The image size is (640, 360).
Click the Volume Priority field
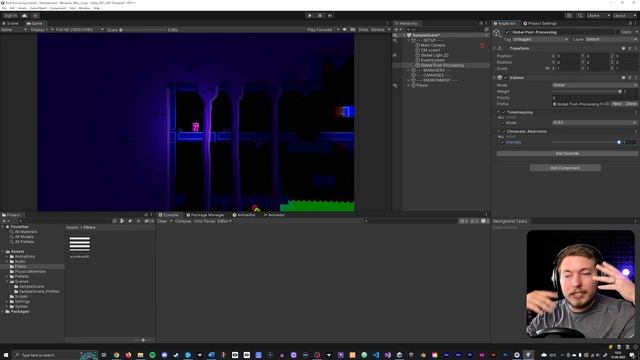(595, 98)
